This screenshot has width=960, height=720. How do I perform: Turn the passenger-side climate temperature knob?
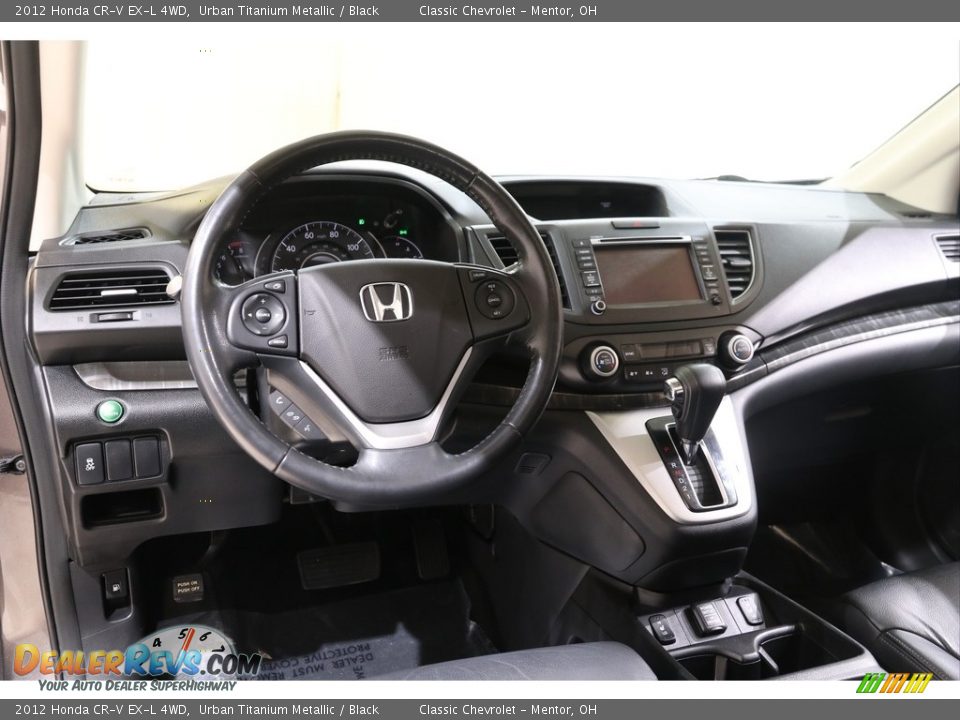739,349
